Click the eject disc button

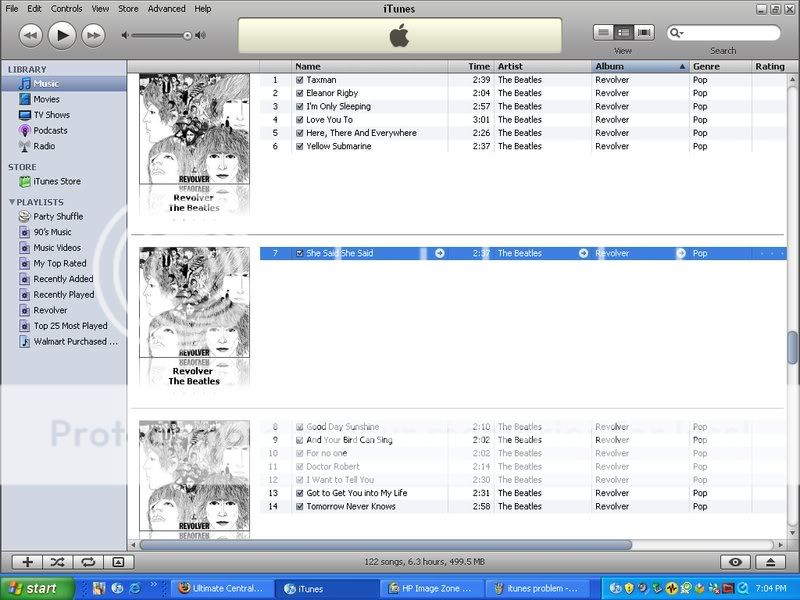click(770, 562)
